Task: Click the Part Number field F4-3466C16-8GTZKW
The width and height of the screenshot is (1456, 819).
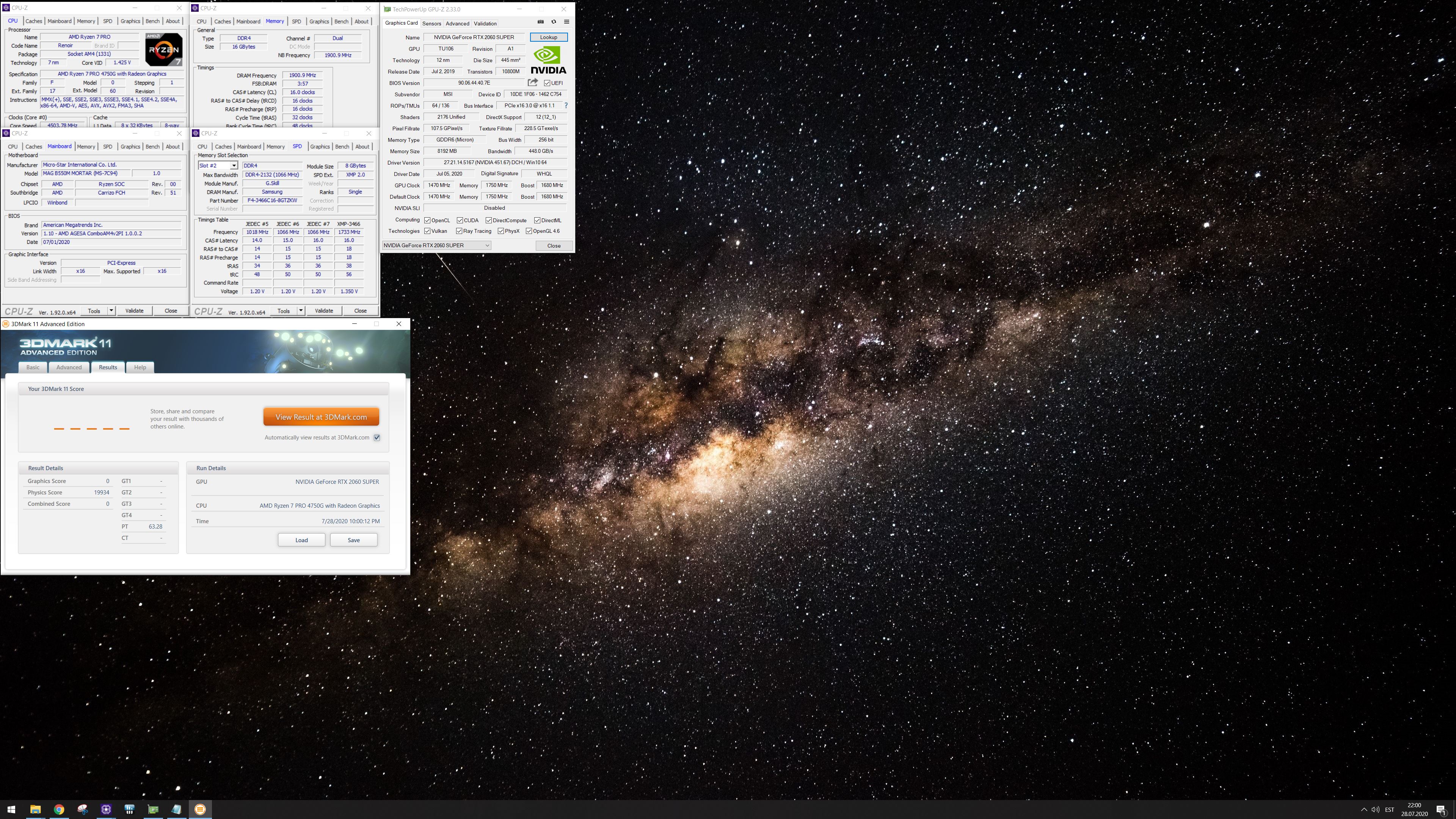Action: coord(272,201)
